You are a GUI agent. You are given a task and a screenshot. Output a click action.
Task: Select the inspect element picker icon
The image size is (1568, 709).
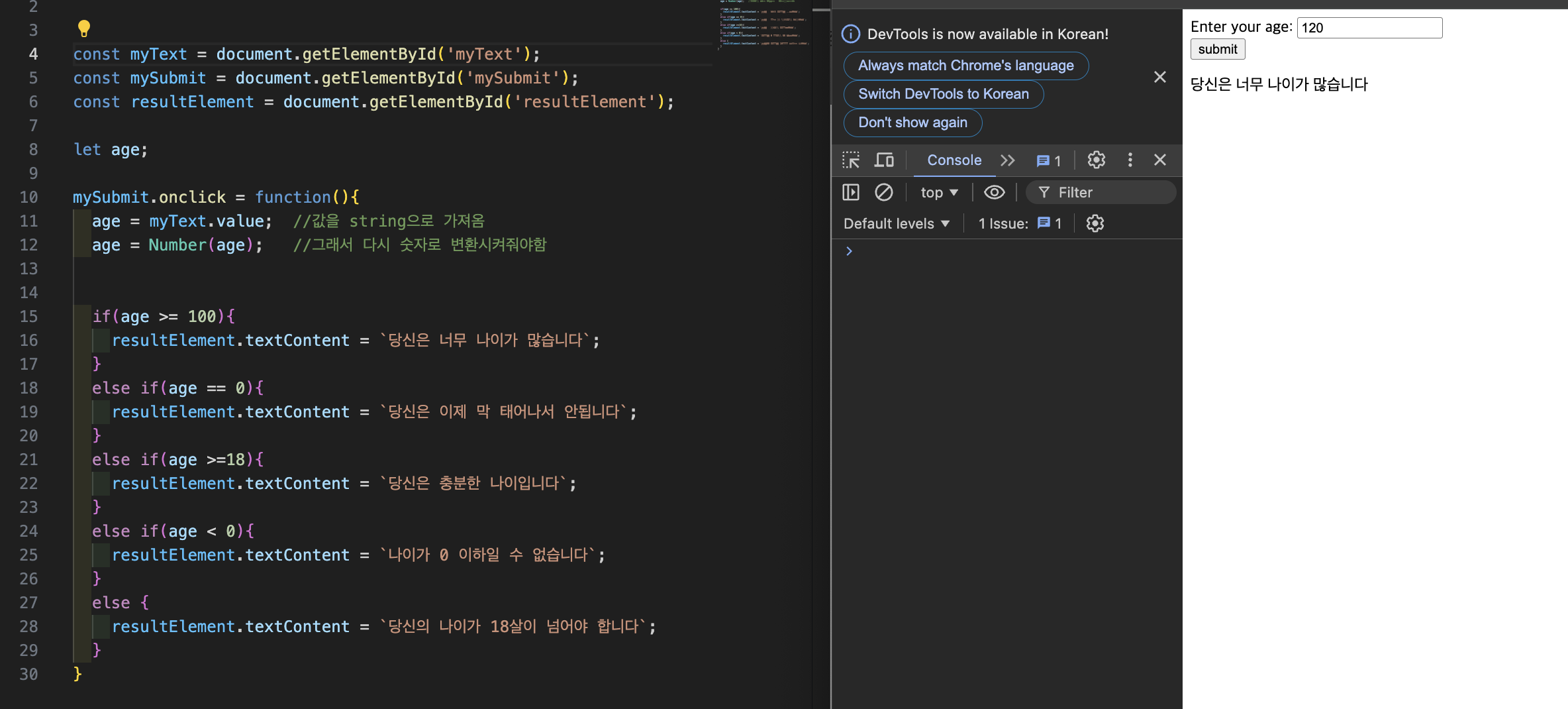[851, 160]
